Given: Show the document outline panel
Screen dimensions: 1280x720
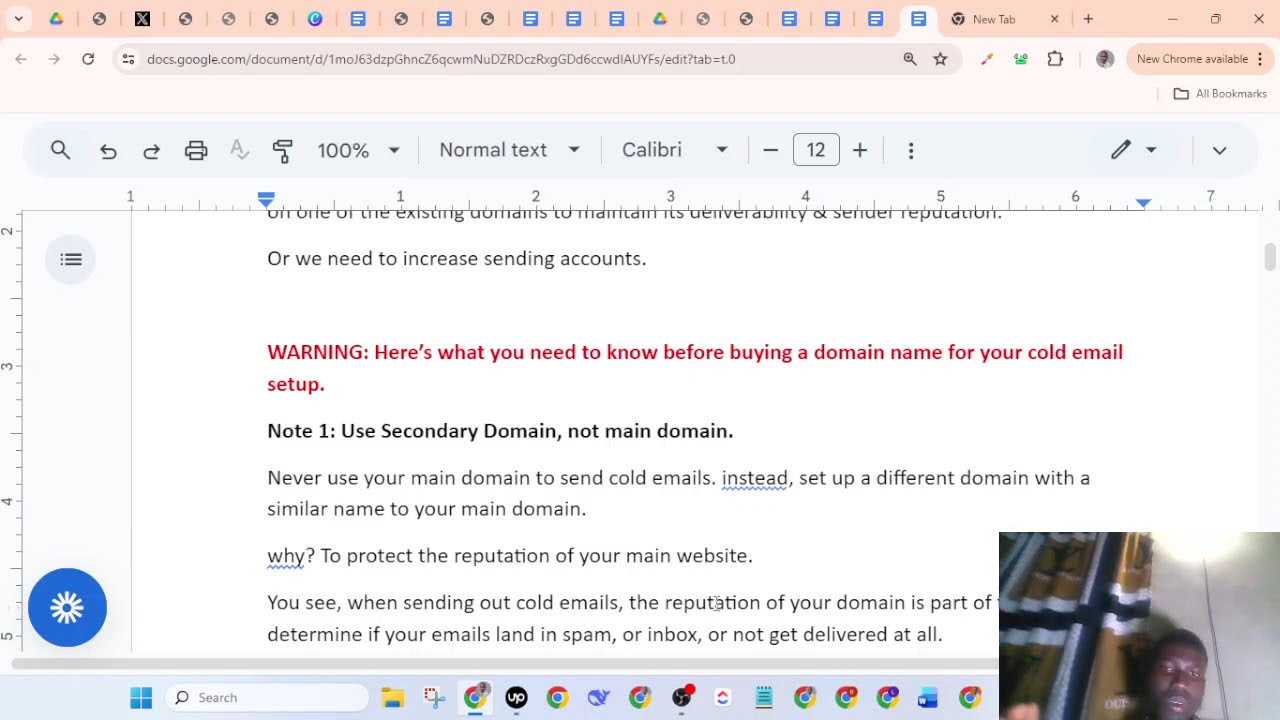Looking at the screenshot, I should 71,260.
